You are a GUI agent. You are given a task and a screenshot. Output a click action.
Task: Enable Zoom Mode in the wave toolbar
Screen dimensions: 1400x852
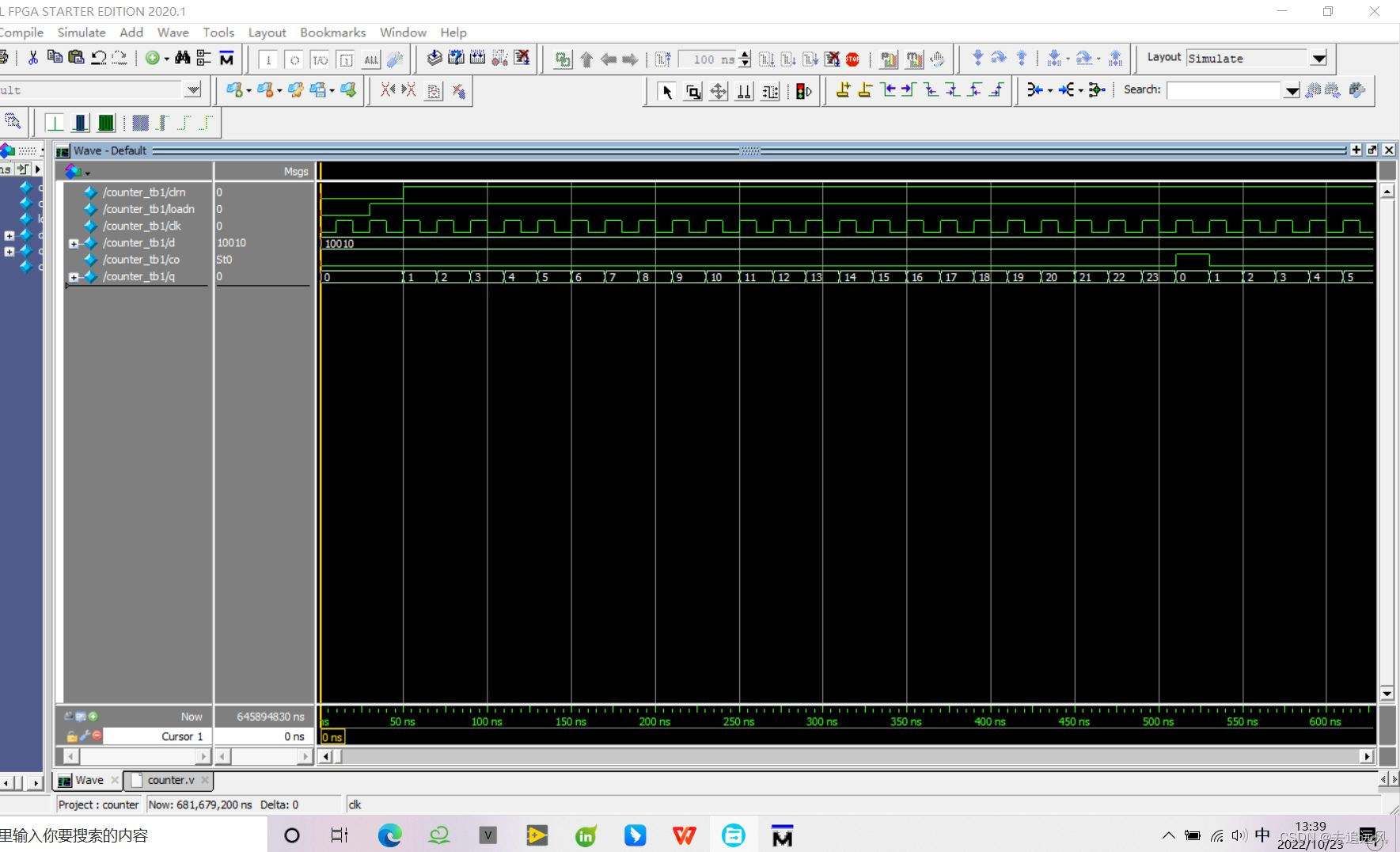tap(693, 90)
